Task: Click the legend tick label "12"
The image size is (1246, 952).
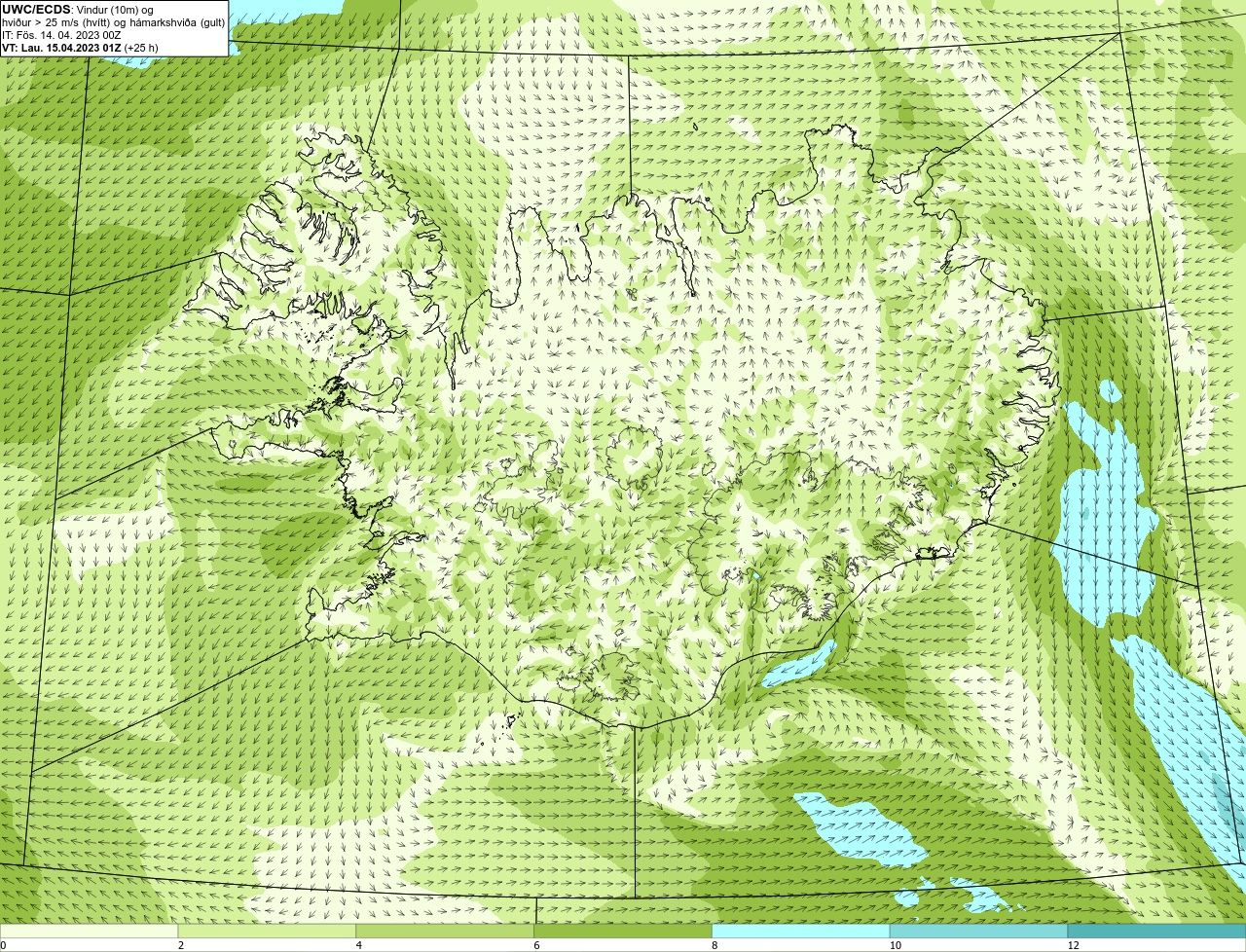Action: tap(1073, 945)
